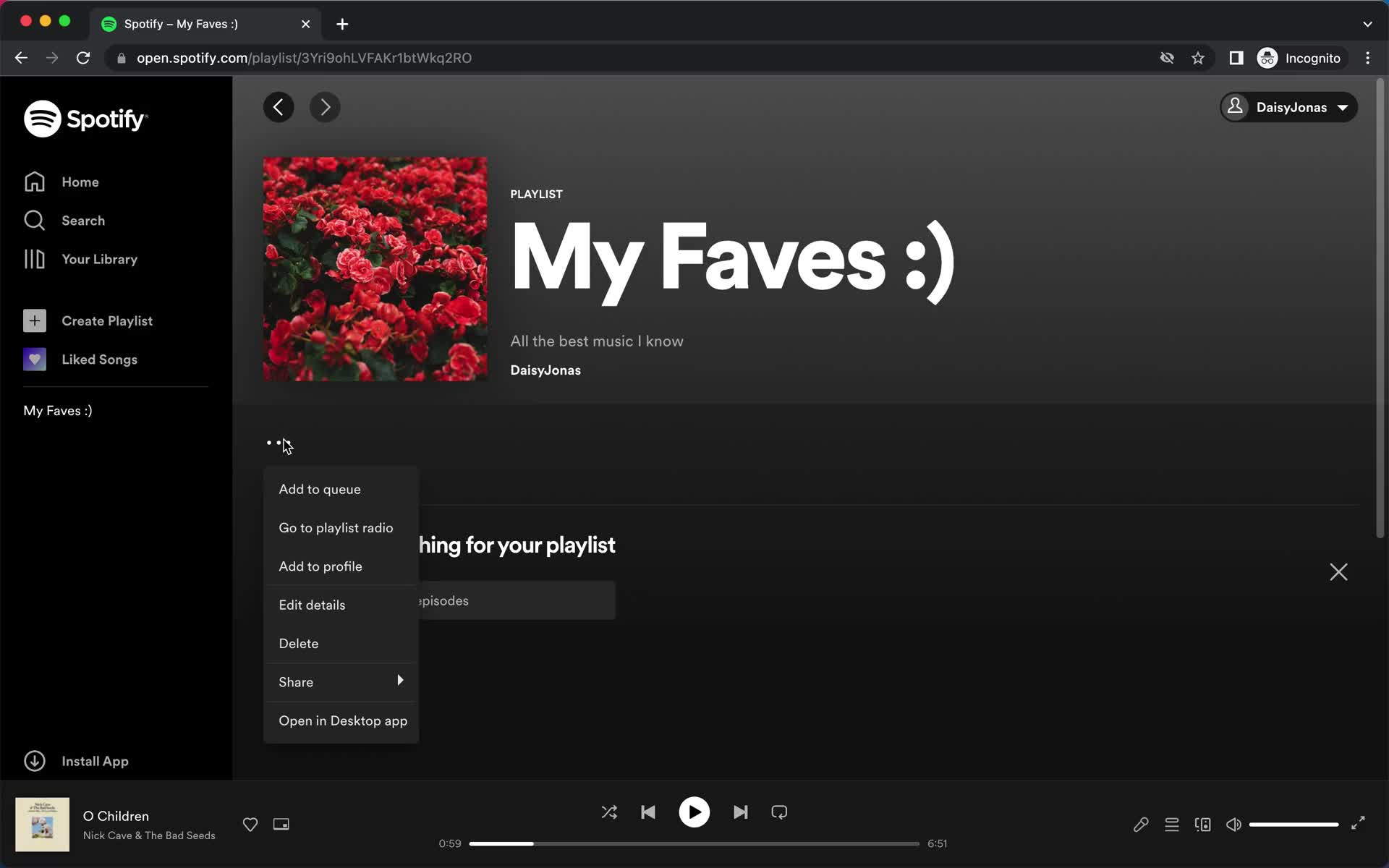The height and width of the screenshot is (868, 1389).
Task: Expand navigation forward arrow
Action: pyautogui.click(x=324, y=107)
